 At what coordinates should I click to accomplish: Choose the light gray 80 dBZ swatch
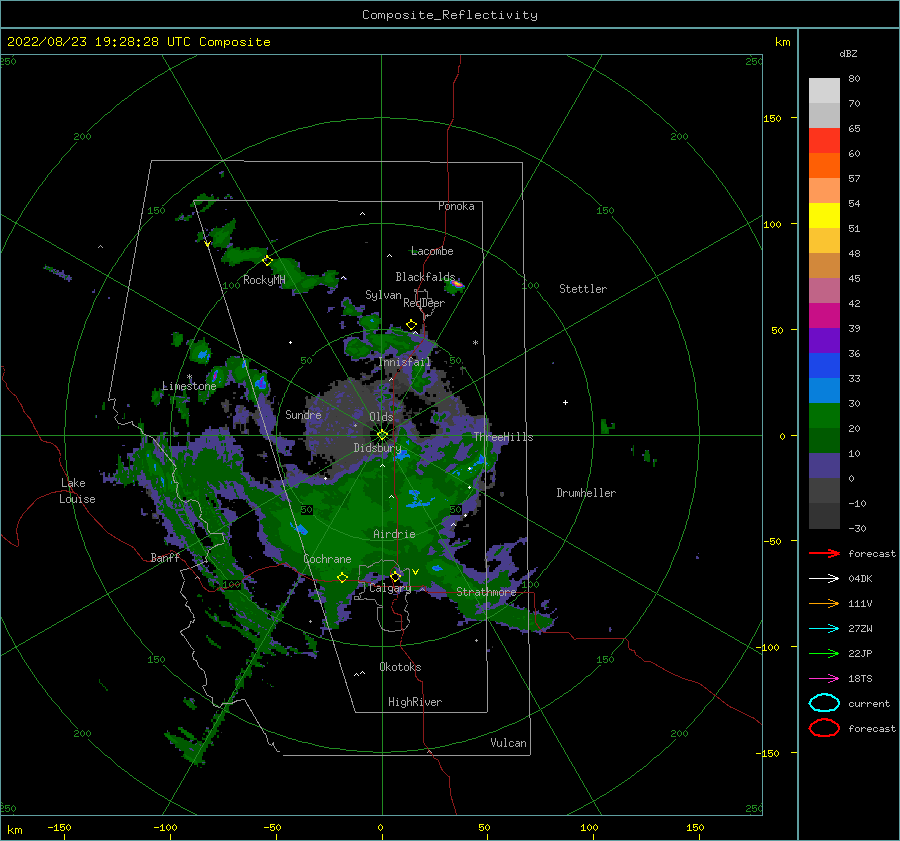coord(824,91)
